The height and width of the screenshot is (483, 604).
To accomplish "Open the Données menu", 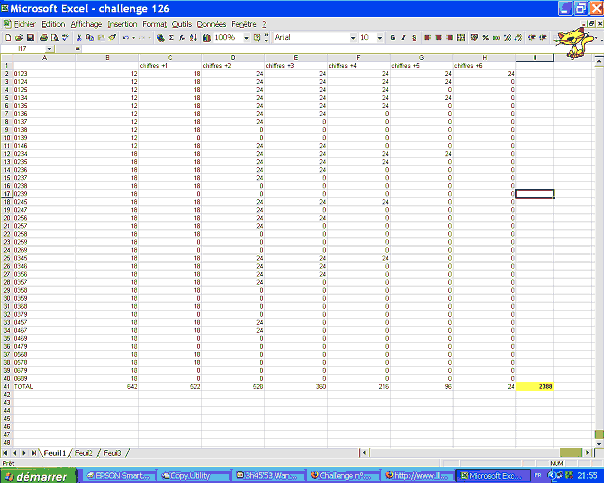I will click(x=210, y=23).
